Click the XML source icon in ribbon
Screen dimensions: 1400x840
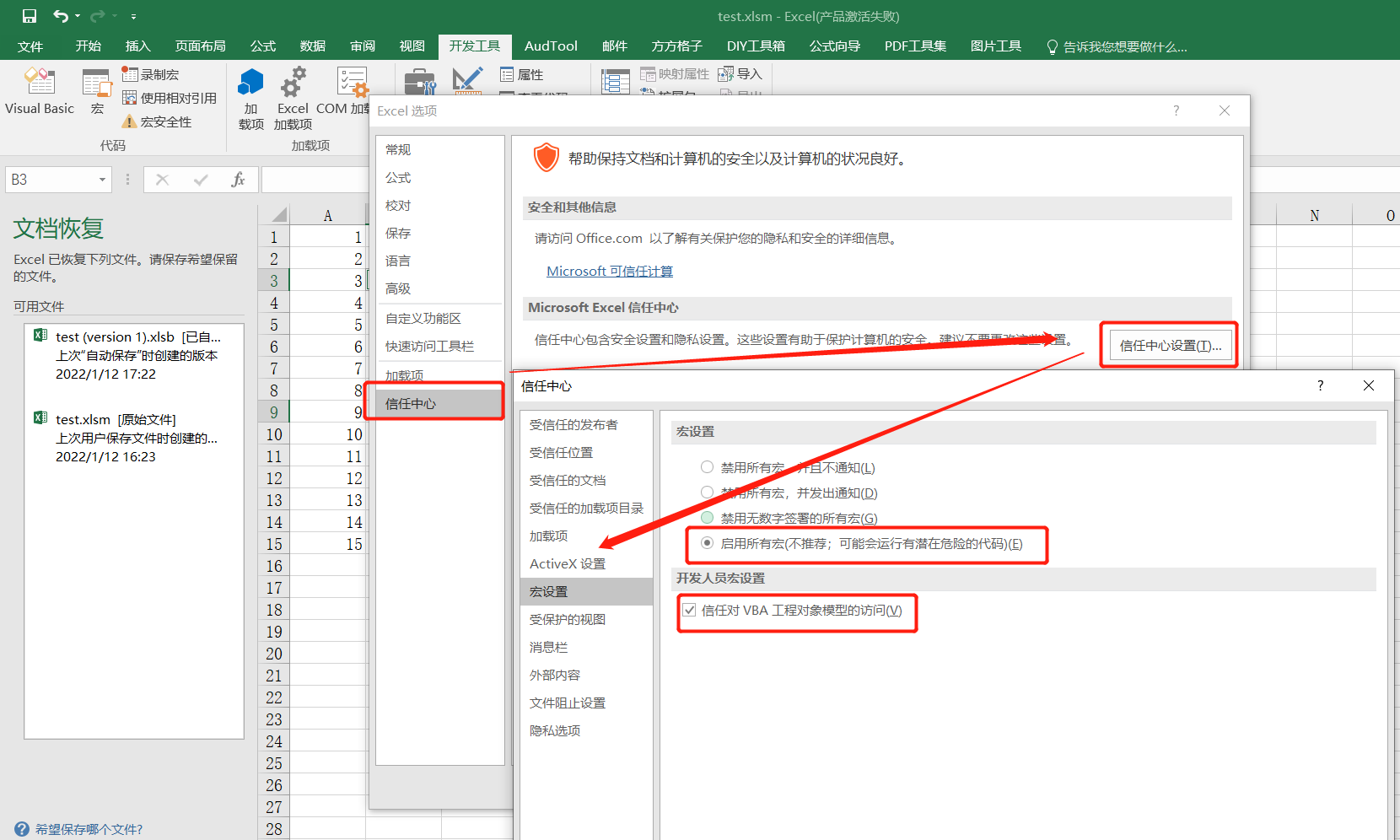[616, 82]
